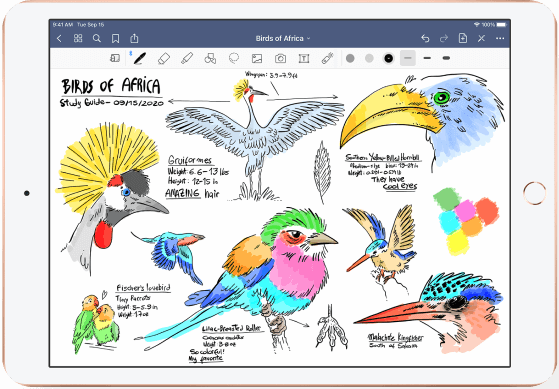Select the Eraser tool

163,58
